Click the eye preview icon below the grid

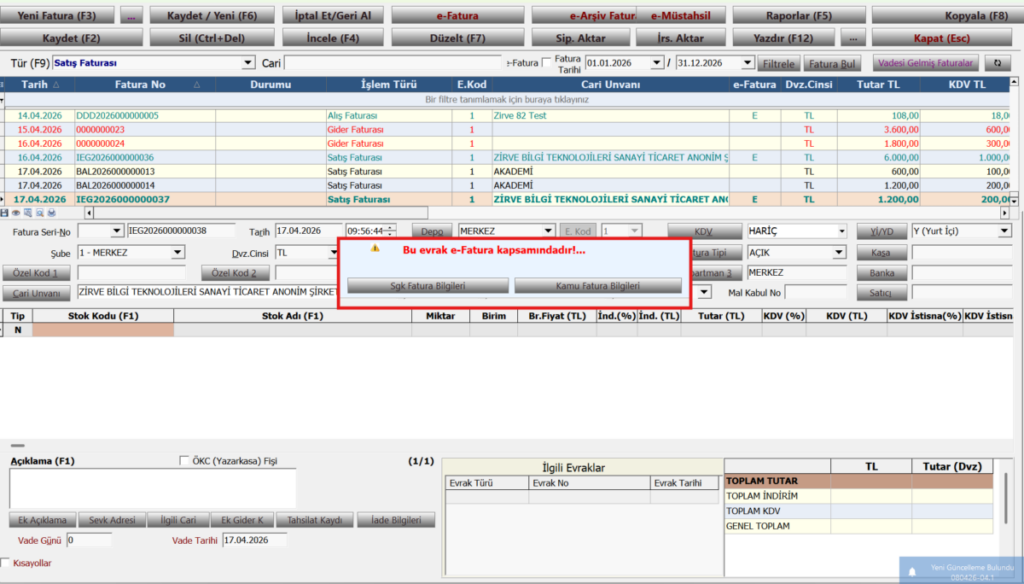click(16, 213)
